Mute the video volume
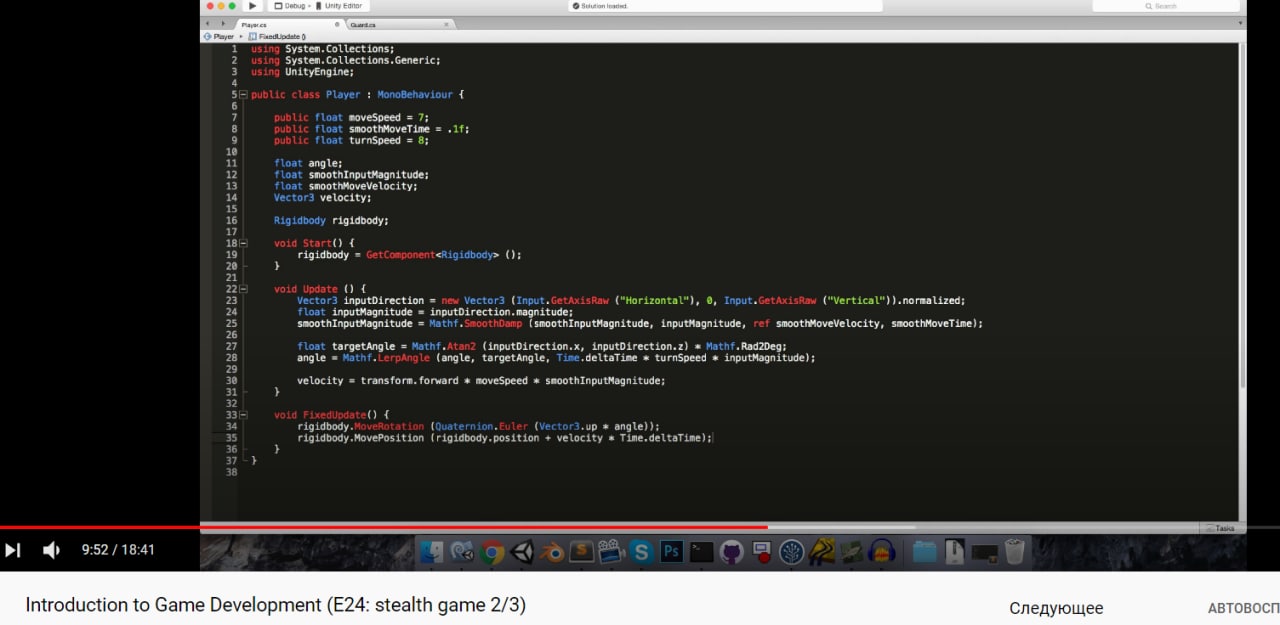Image resolution: width=1280 pixels, height=625 pixels. click(x=52, y=550)
